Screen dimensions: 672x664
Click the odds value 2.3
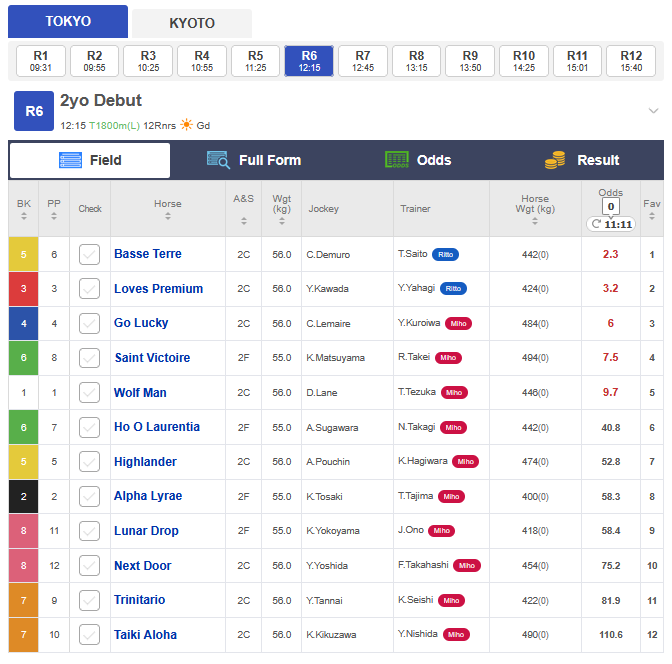[x=610, y=254]
